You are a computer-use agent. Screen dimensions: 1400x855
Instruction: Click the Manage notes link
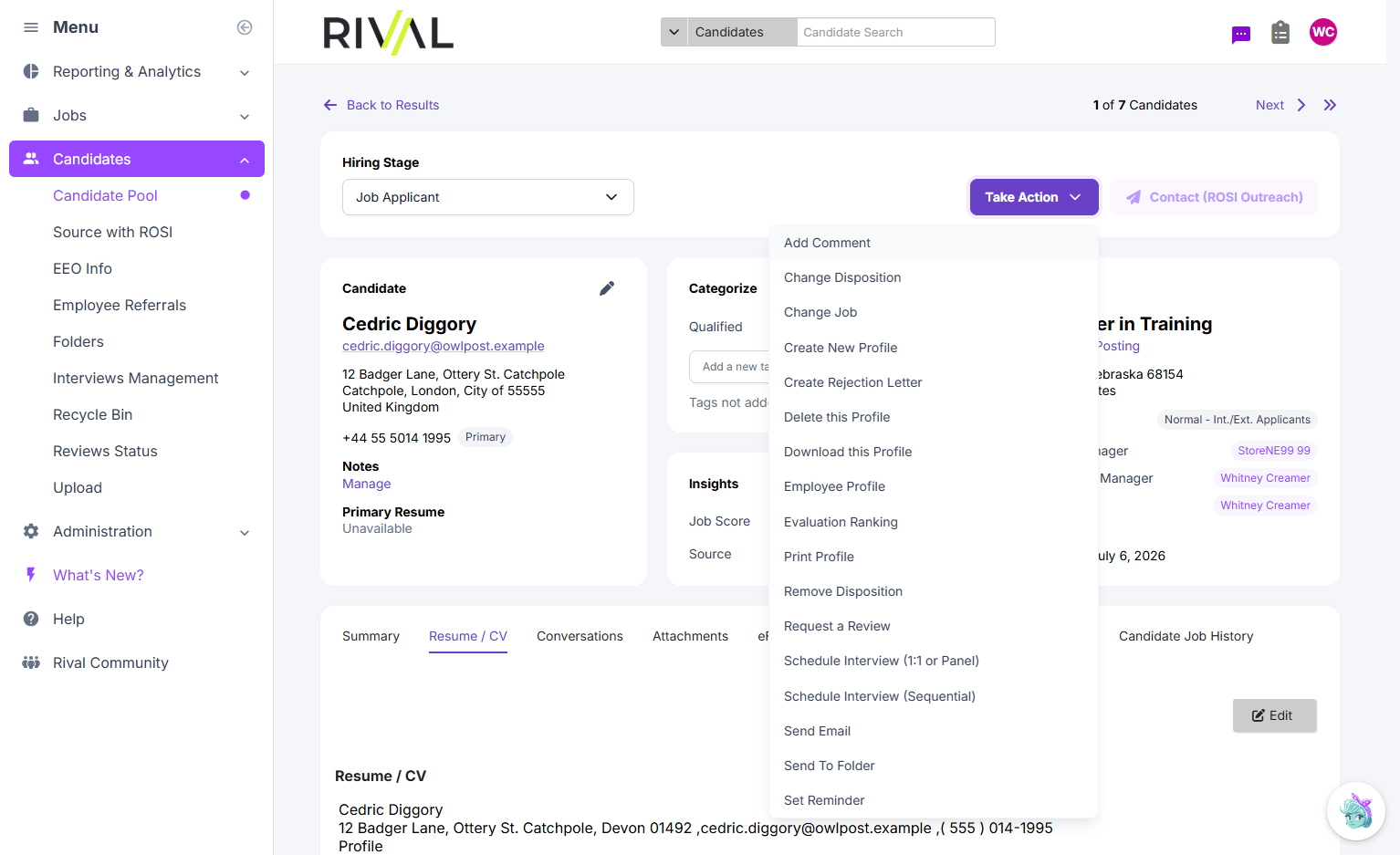coord(367,484)
